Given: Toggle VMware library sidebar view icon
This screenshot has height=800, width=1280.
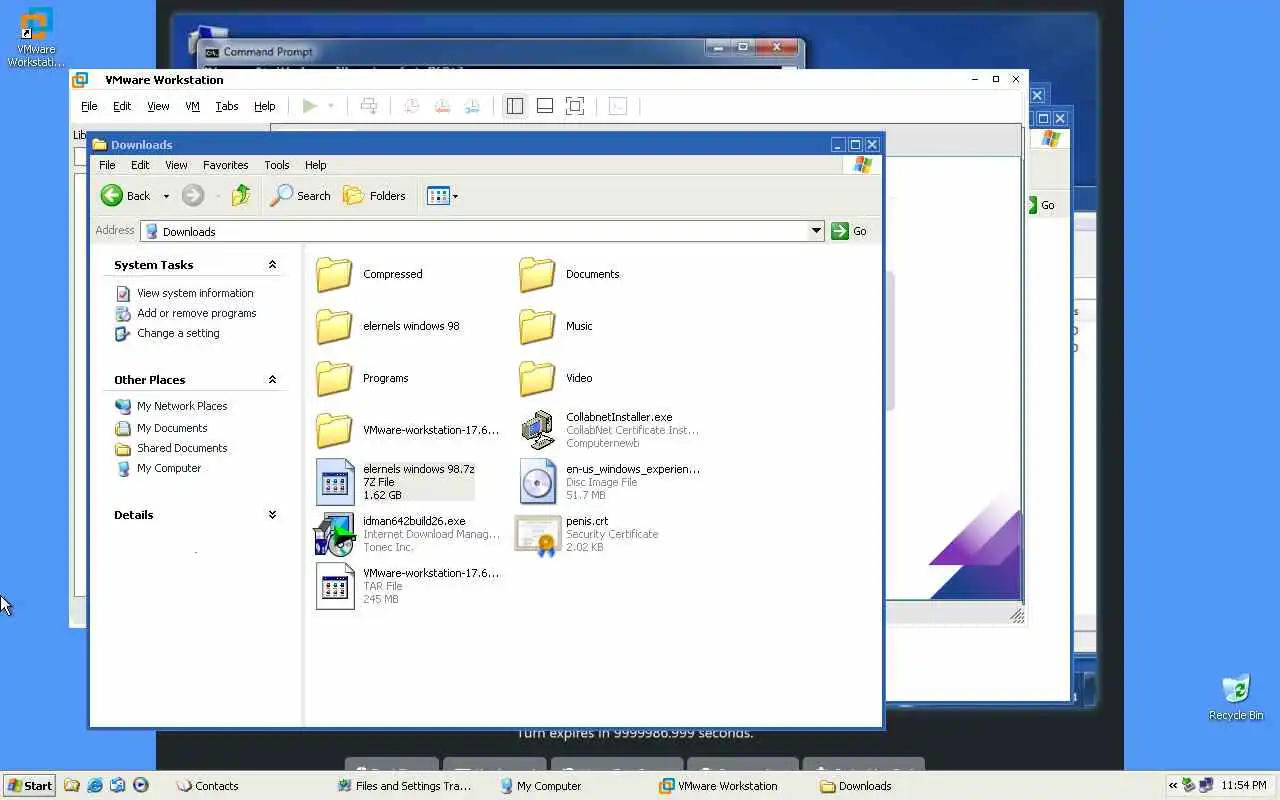Looking at the screenshot, I should [514, 106].
